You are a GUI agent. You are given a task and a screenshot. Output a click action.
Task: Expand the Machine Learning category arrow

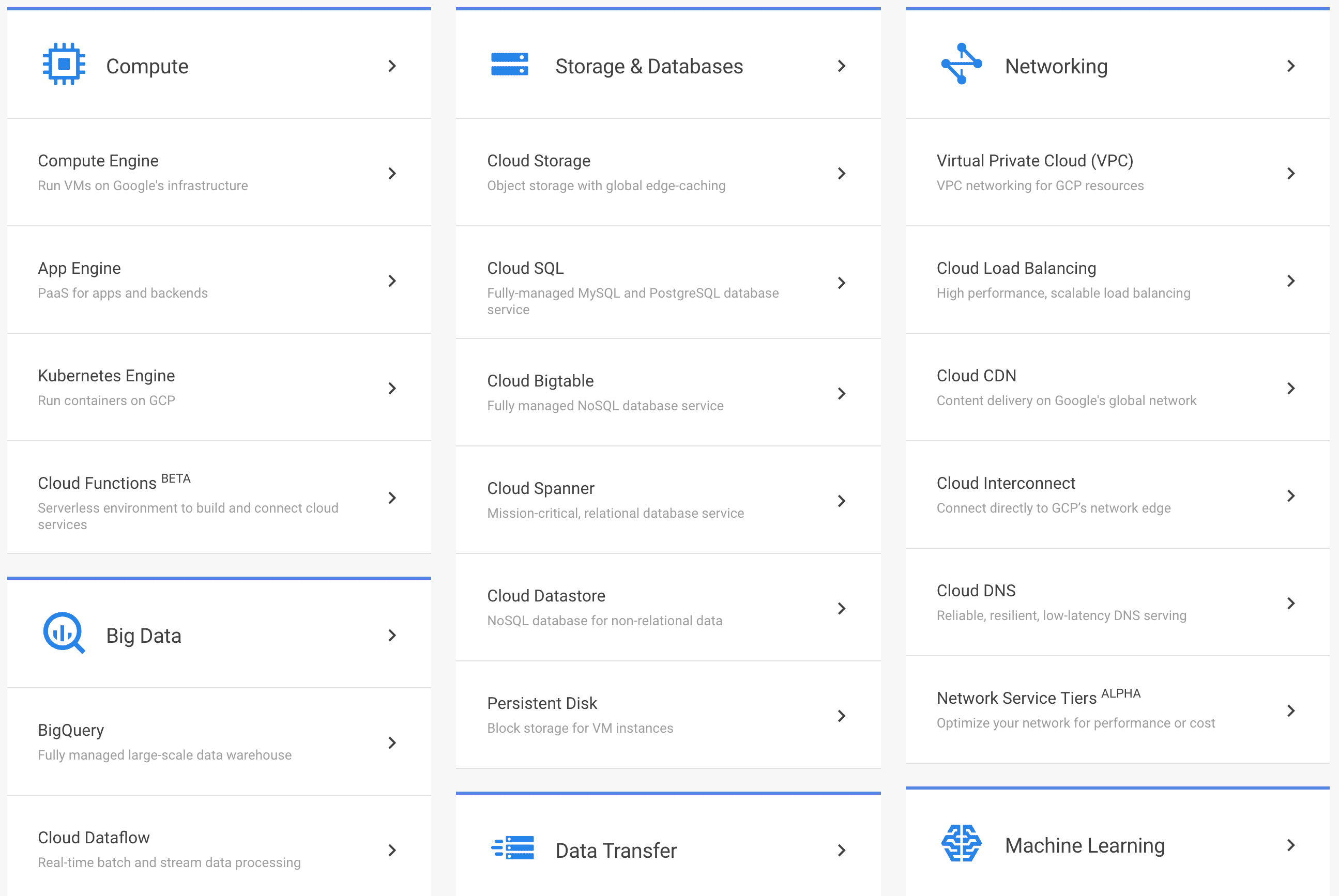click(1291, 845)
